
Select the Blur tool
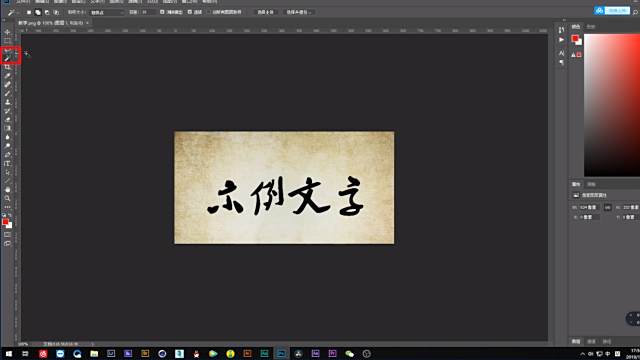pos(7,137)
